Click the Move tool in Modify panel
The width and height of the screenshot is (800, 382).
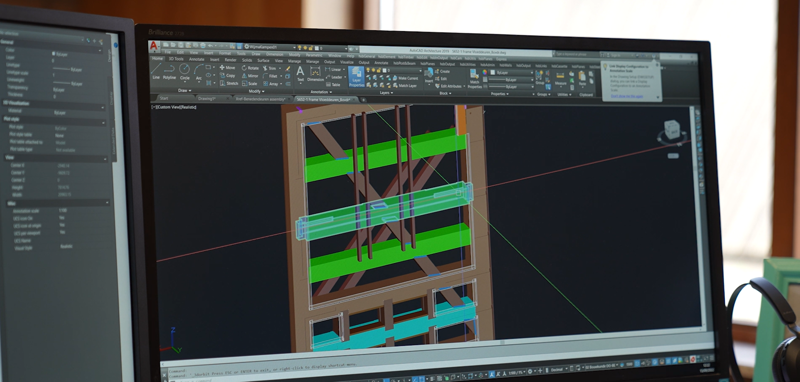228,68
